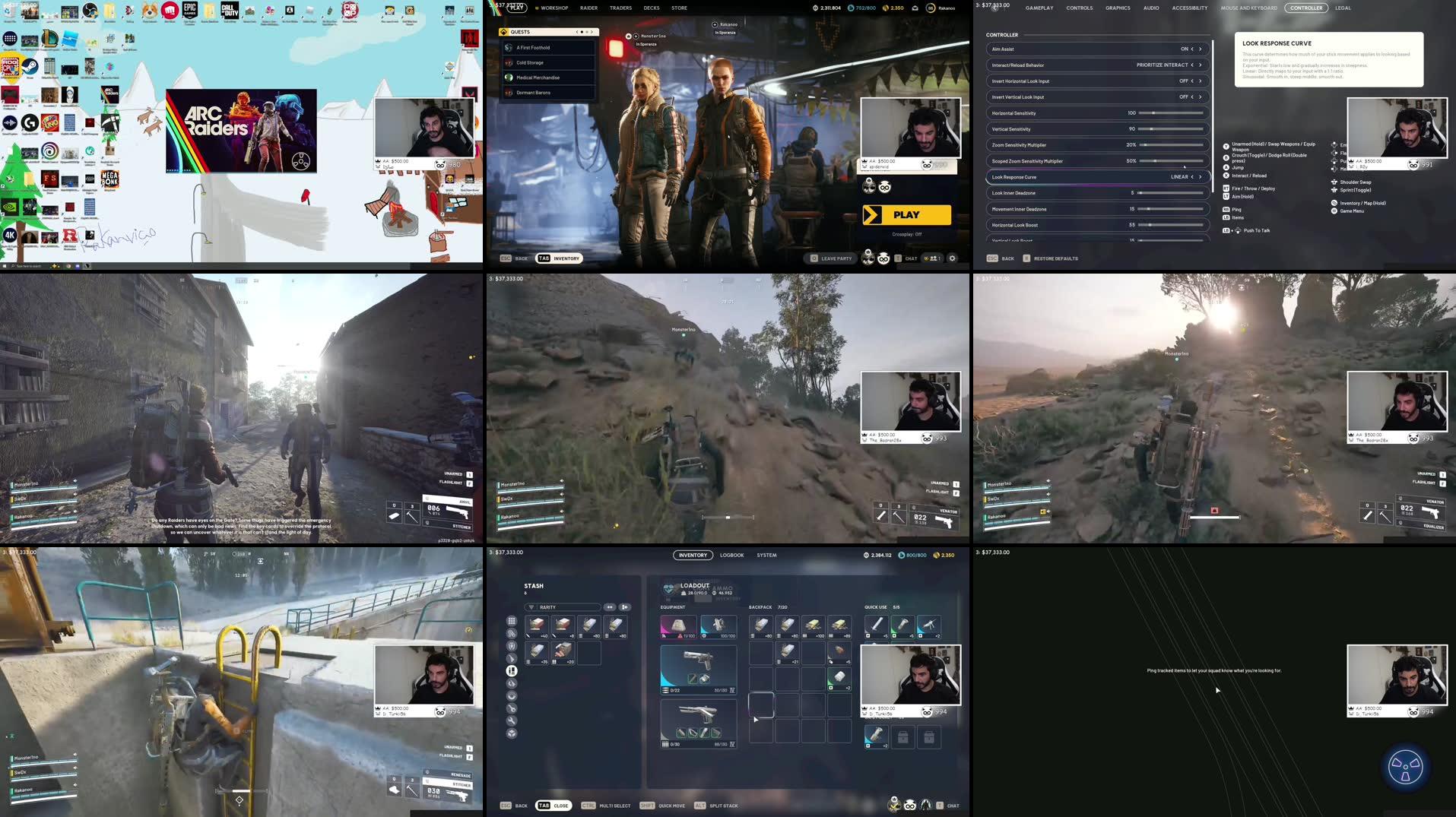Click the gold coins currency icon showing 2,350
The height and width of the screenshot is (817, 1456).
pyautogui.click(x=885, y=8)
